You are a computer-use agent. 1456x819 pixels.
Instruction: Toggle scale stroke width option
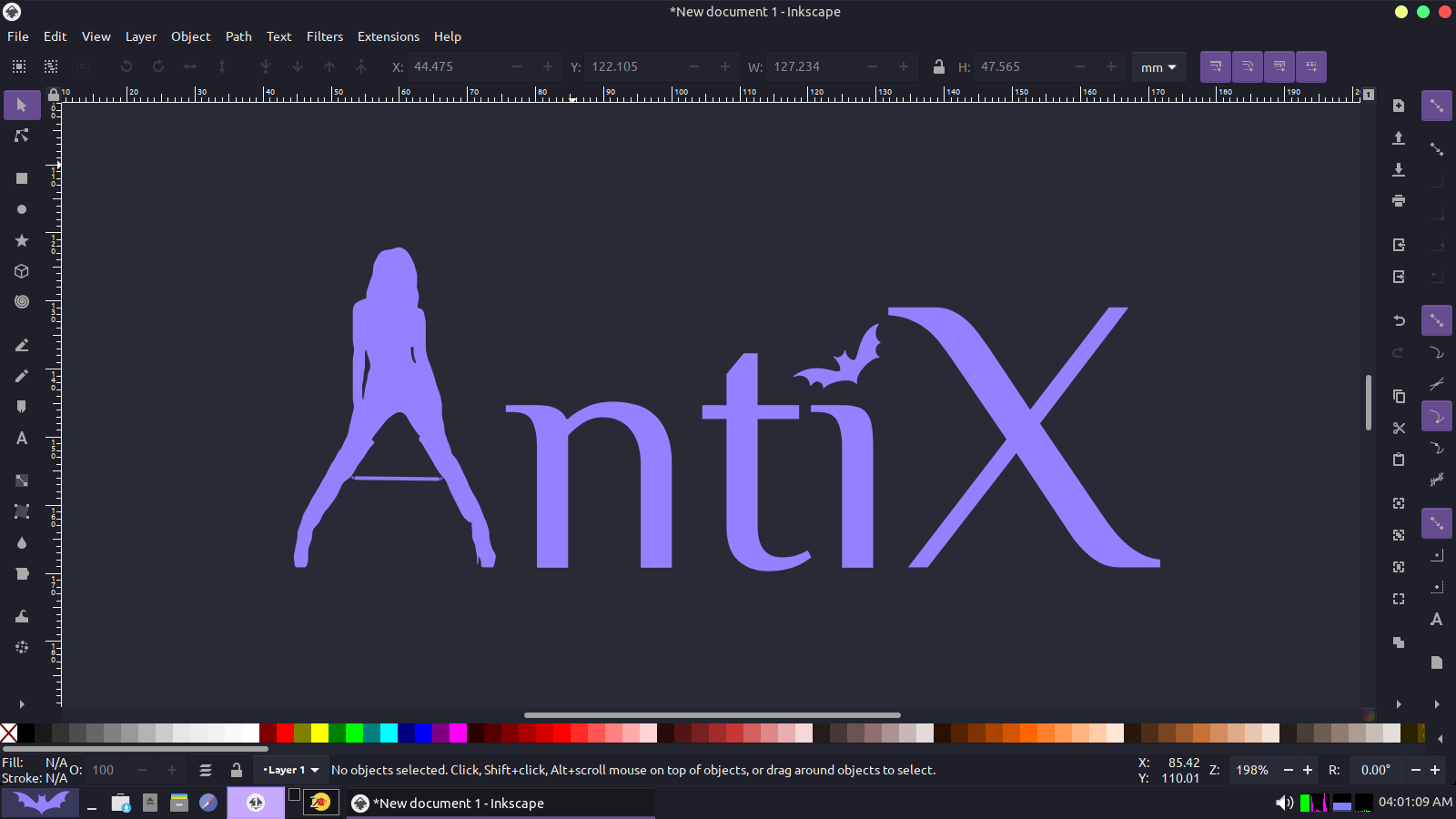[1216, 66]
